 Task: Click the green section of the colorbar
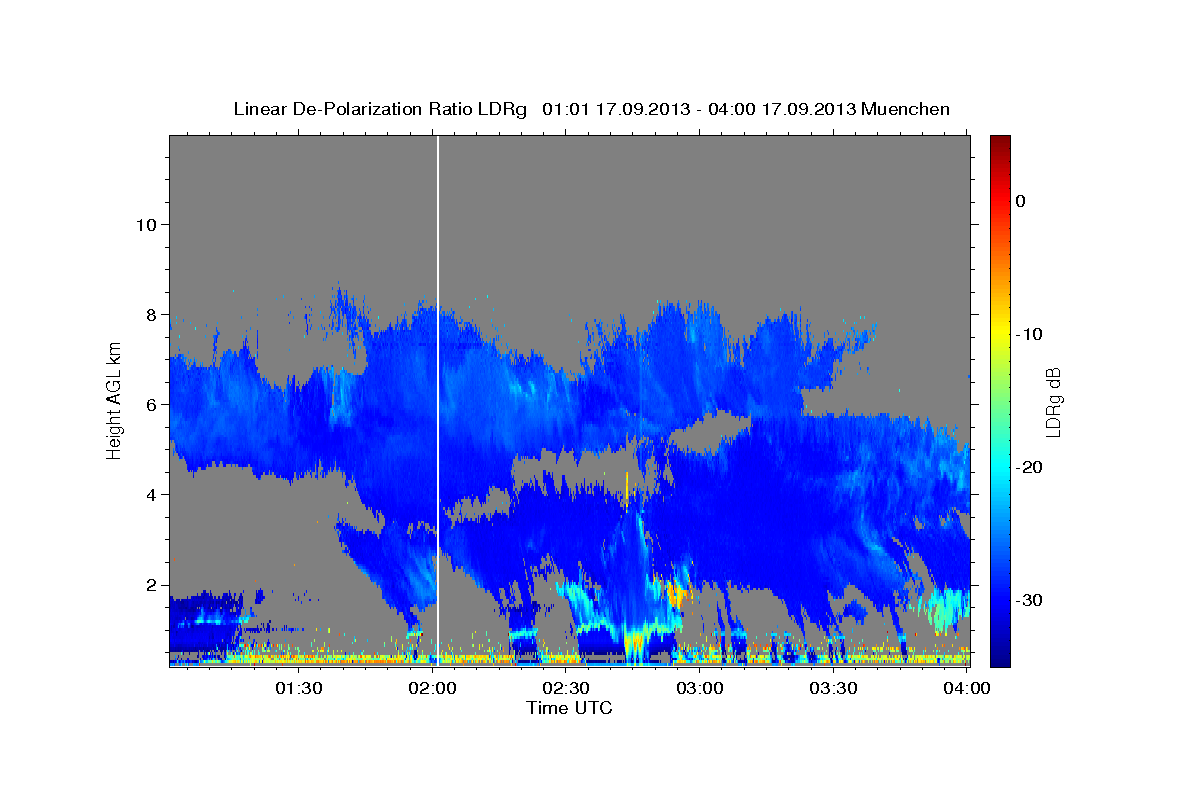1000,400
